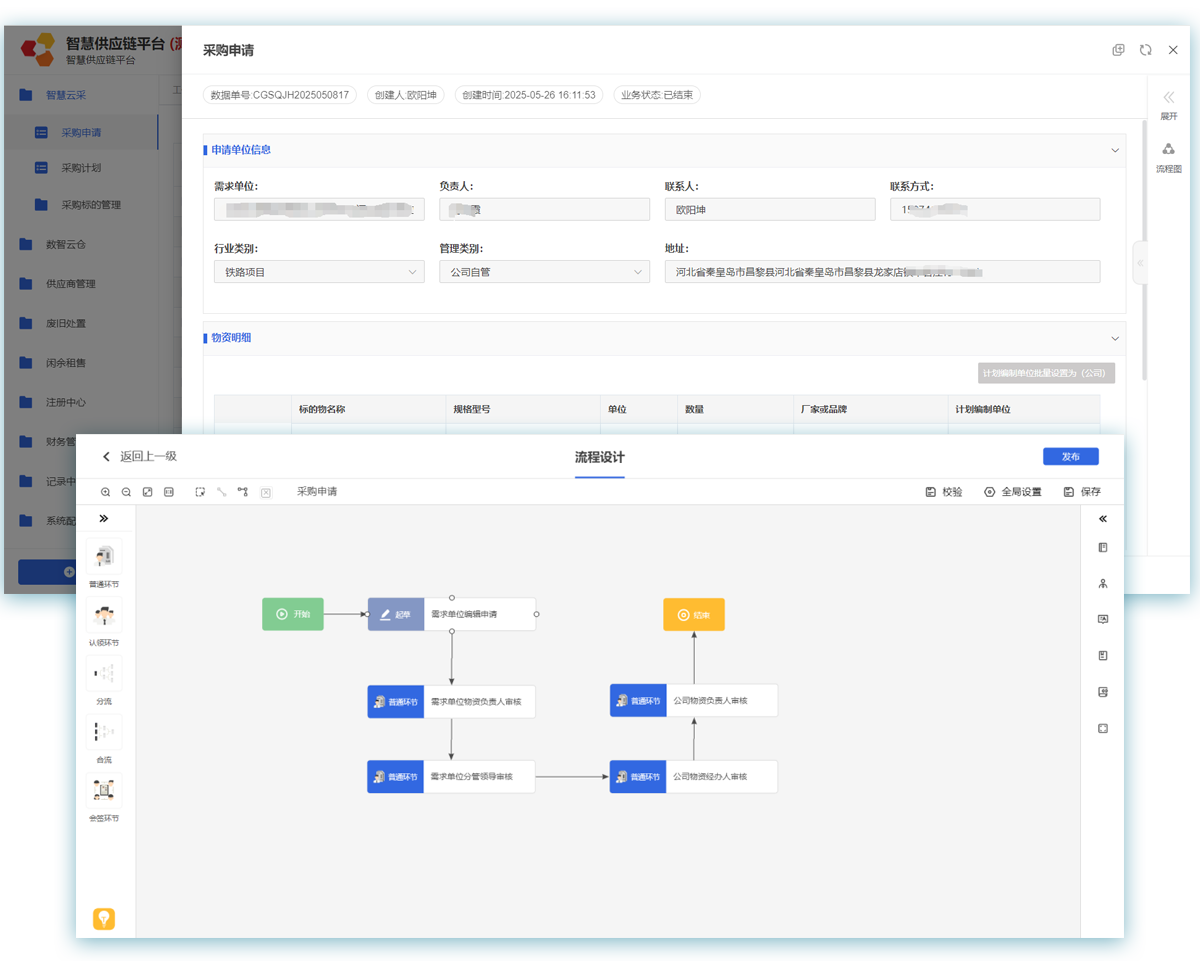The height and width of the screenshot is (961, 1200).
Task: Select the 普通环节 node icon in palette
Action: [104, 556]
